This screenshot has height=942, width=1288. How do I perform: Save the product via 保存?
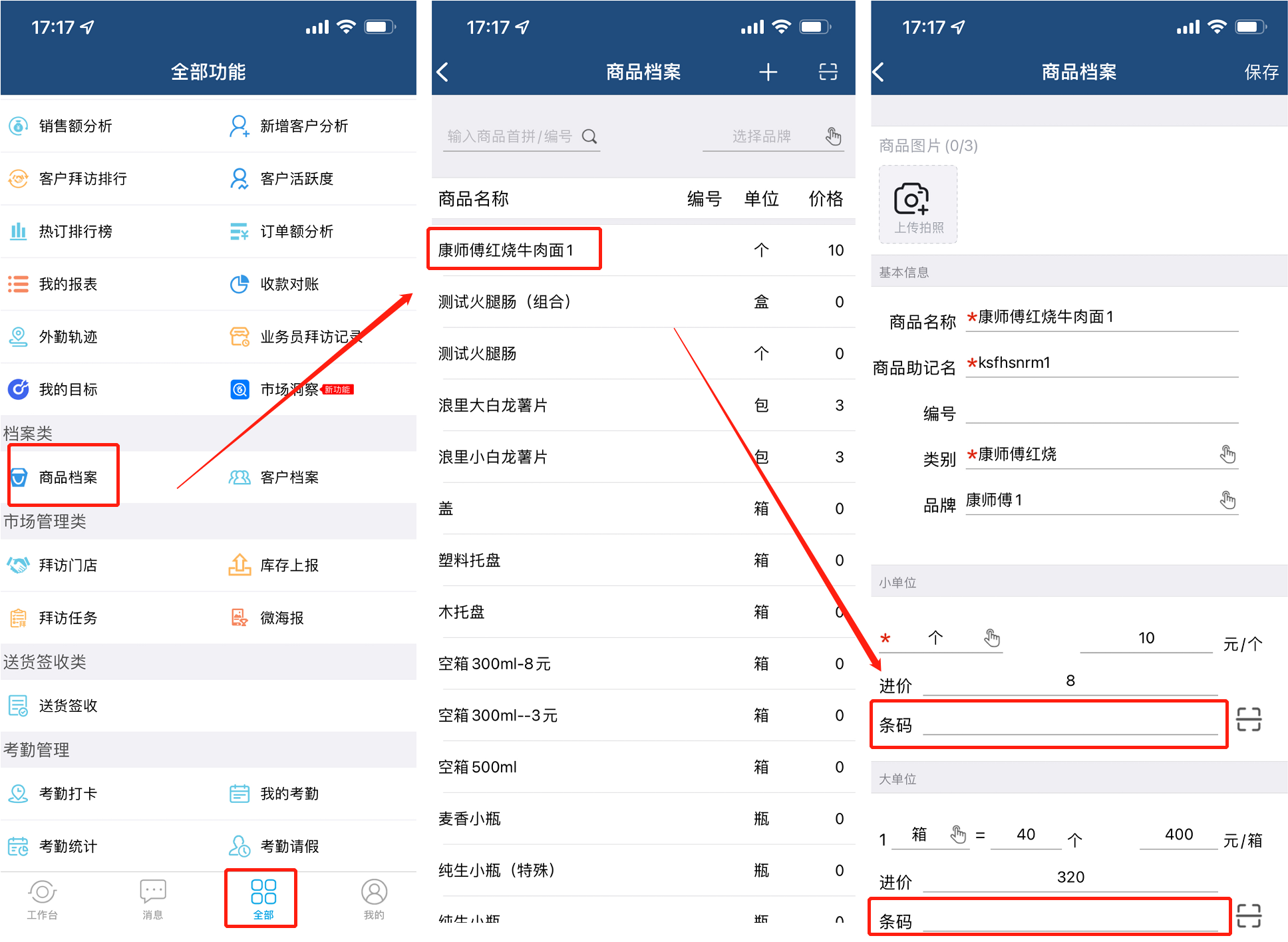pos(1261,72)
